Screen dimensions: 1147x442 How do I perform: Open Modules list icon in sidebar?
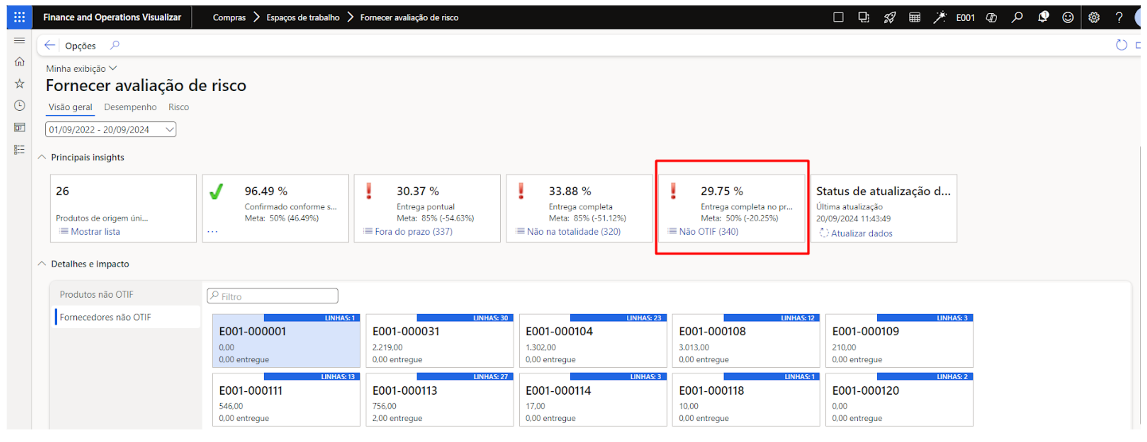pyautogui.click(x=19, y=150)
